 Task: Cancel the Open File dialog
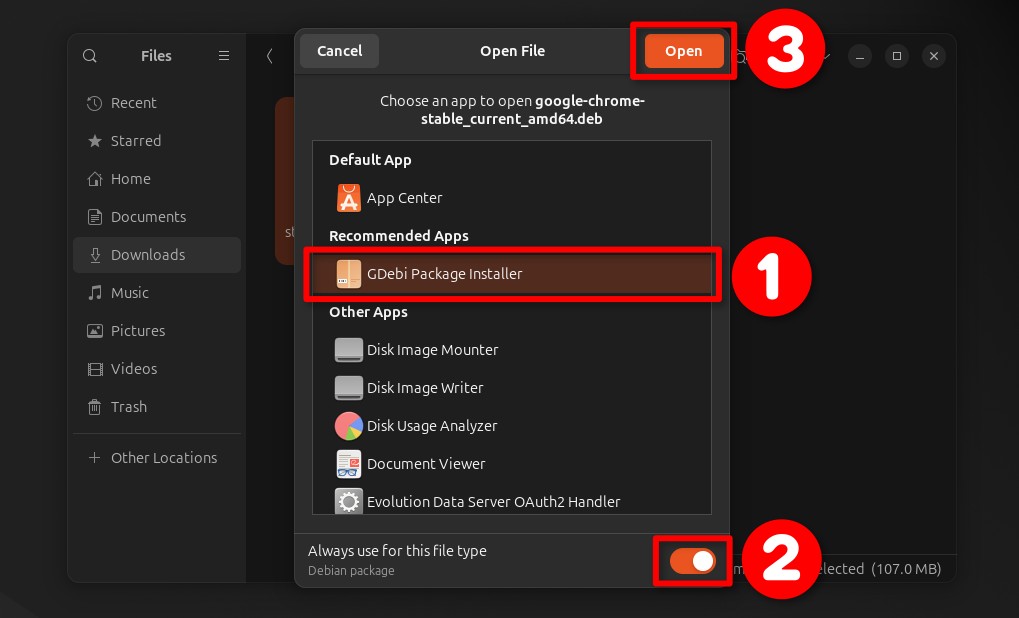click(x=339, y=51)
